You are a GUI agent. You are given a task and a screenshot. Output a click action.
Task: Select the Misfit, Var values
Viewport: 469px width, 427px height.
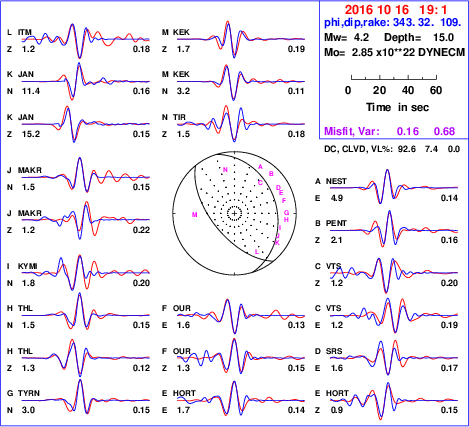tap(390, 131)
